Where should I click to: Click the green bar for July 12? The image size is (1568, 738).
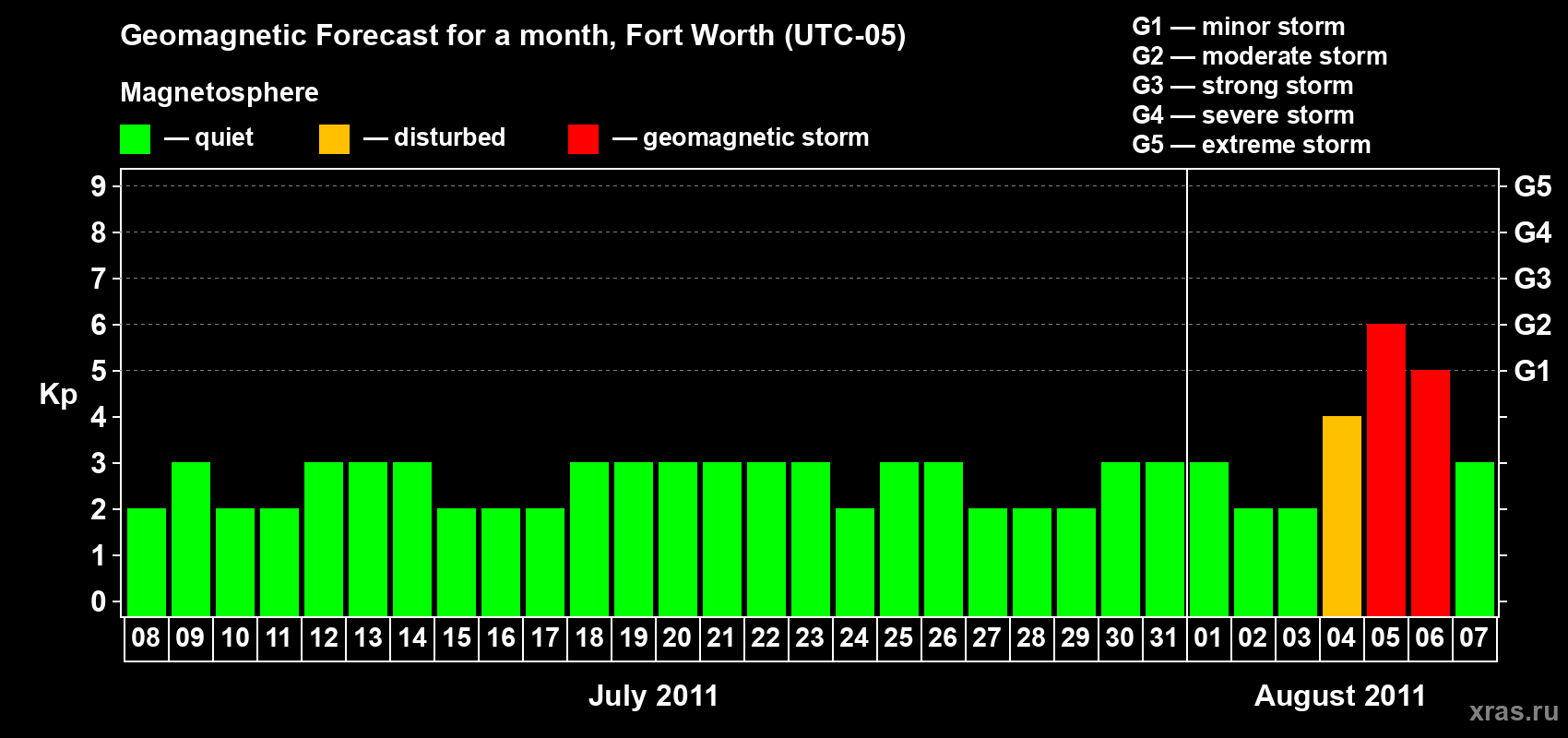click(324, 539)
